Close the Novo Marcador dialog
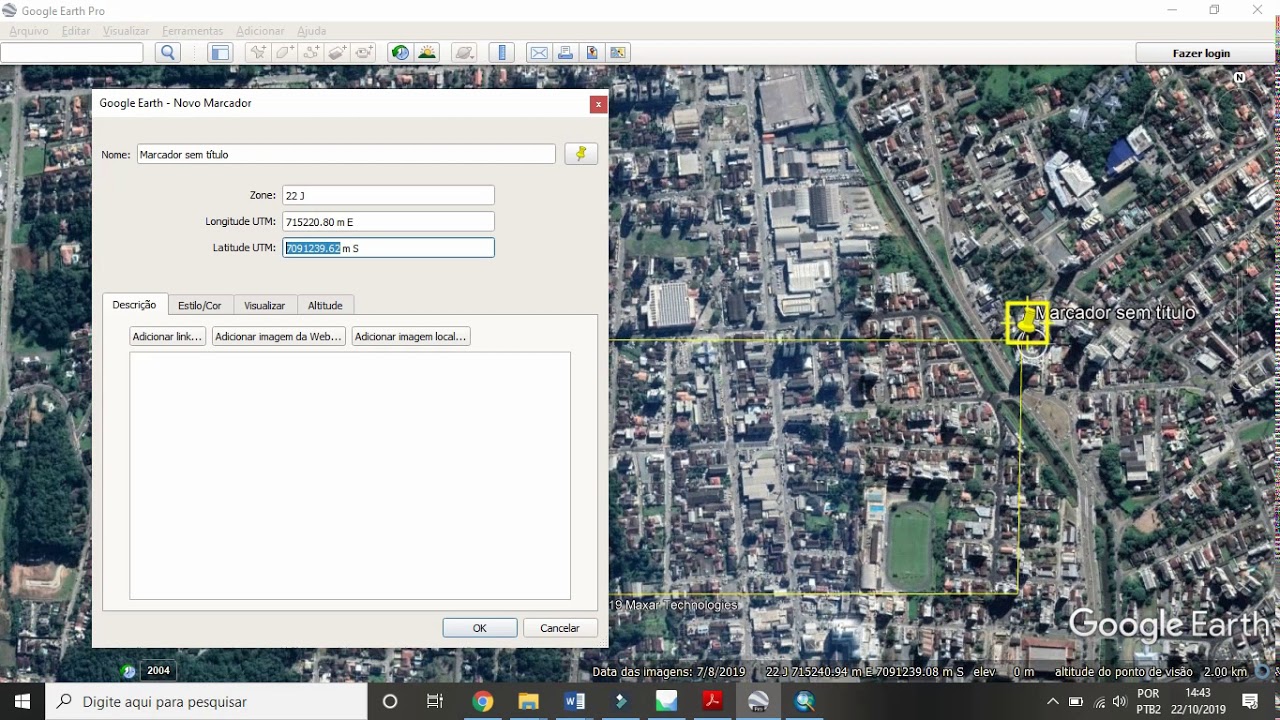 598,104
